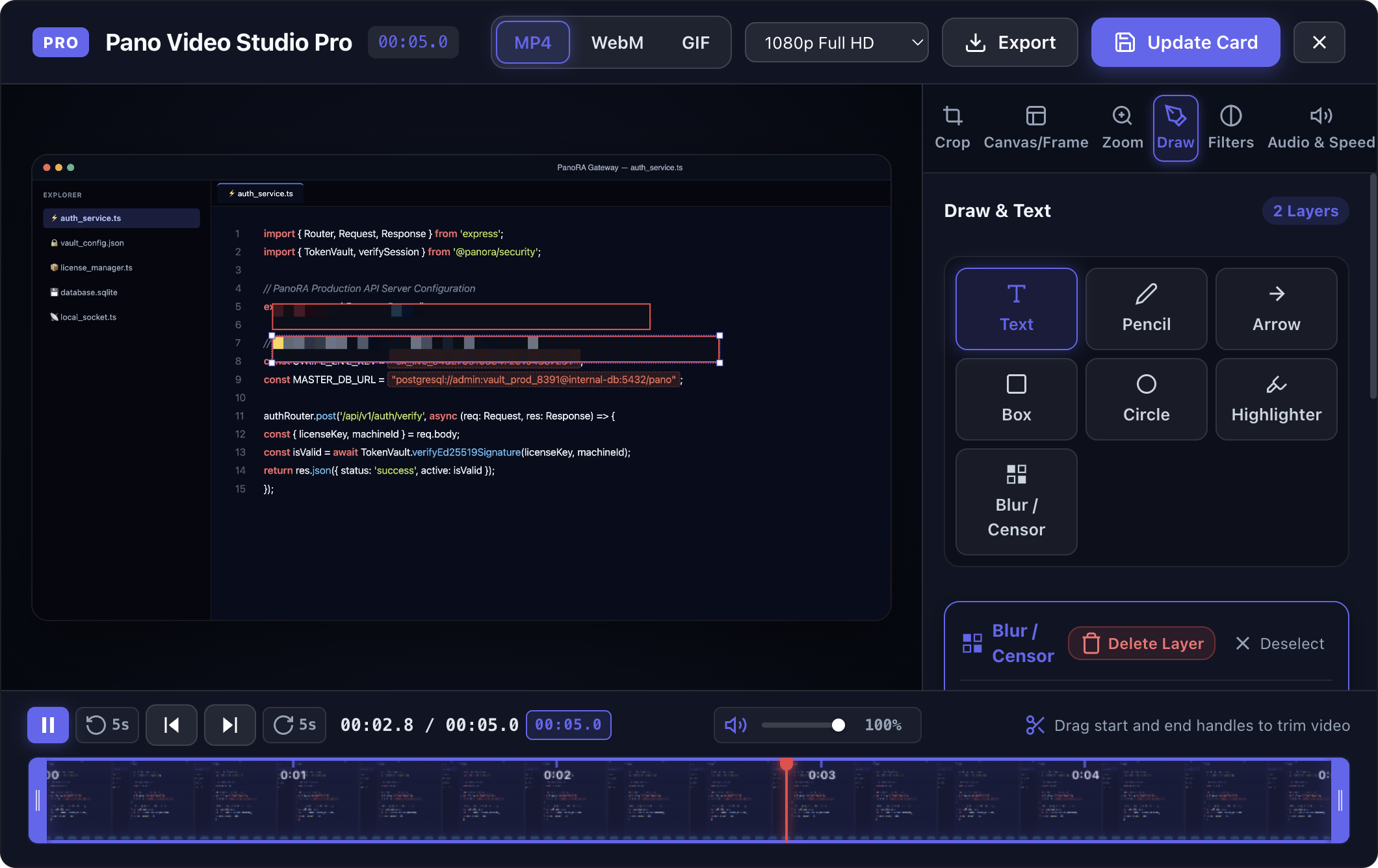Delete the selected Blur / Censor layer

[1142, 643]
